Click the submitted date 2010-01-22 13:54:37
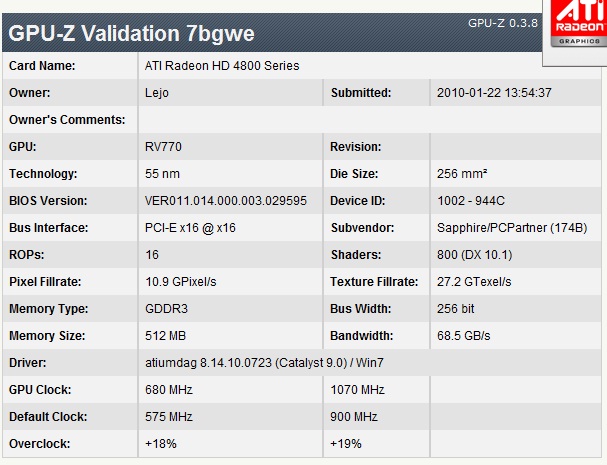Image resolution: width=607 pixels, height=465 pixels. pos(494,93)
